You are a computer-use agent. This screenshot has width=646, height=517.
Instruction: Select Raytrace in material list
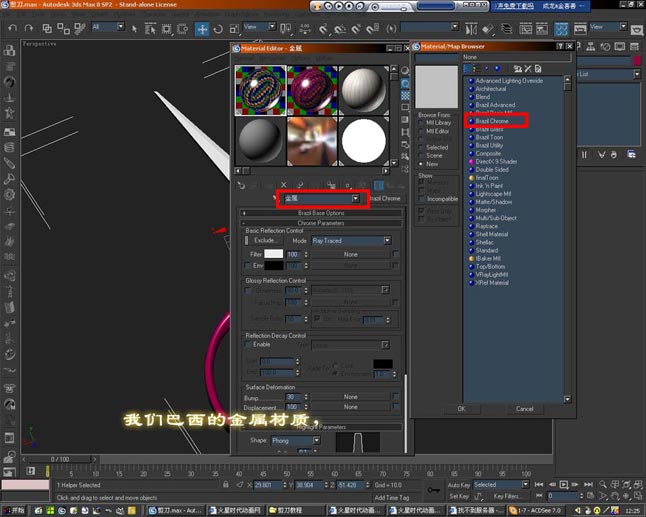486,226
